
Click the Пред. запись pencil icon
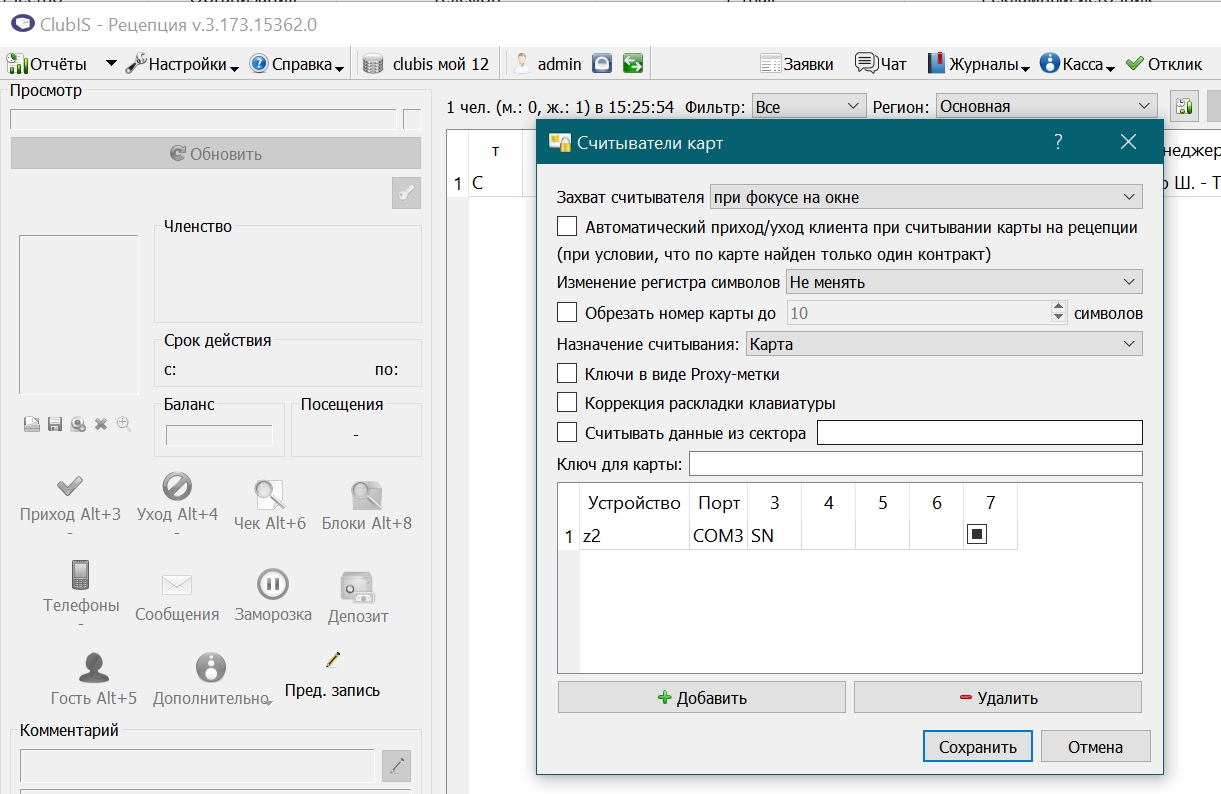[333, 660]
